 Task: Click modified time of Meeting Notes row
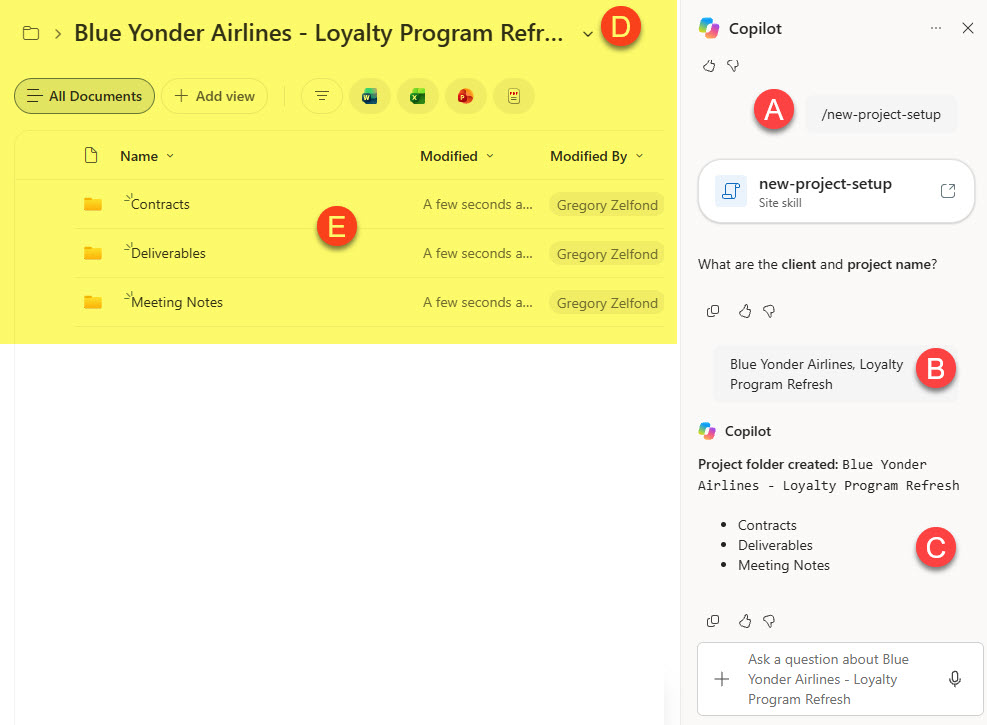pos(478,303)
